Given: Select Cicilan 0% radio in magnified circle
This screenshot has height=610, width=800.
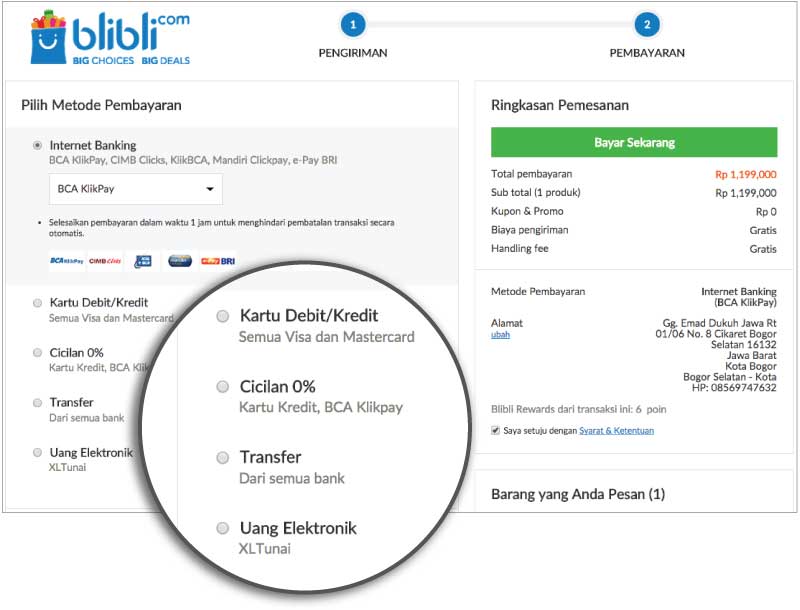Looking at the screenshot, I should [x=222, y=387].
